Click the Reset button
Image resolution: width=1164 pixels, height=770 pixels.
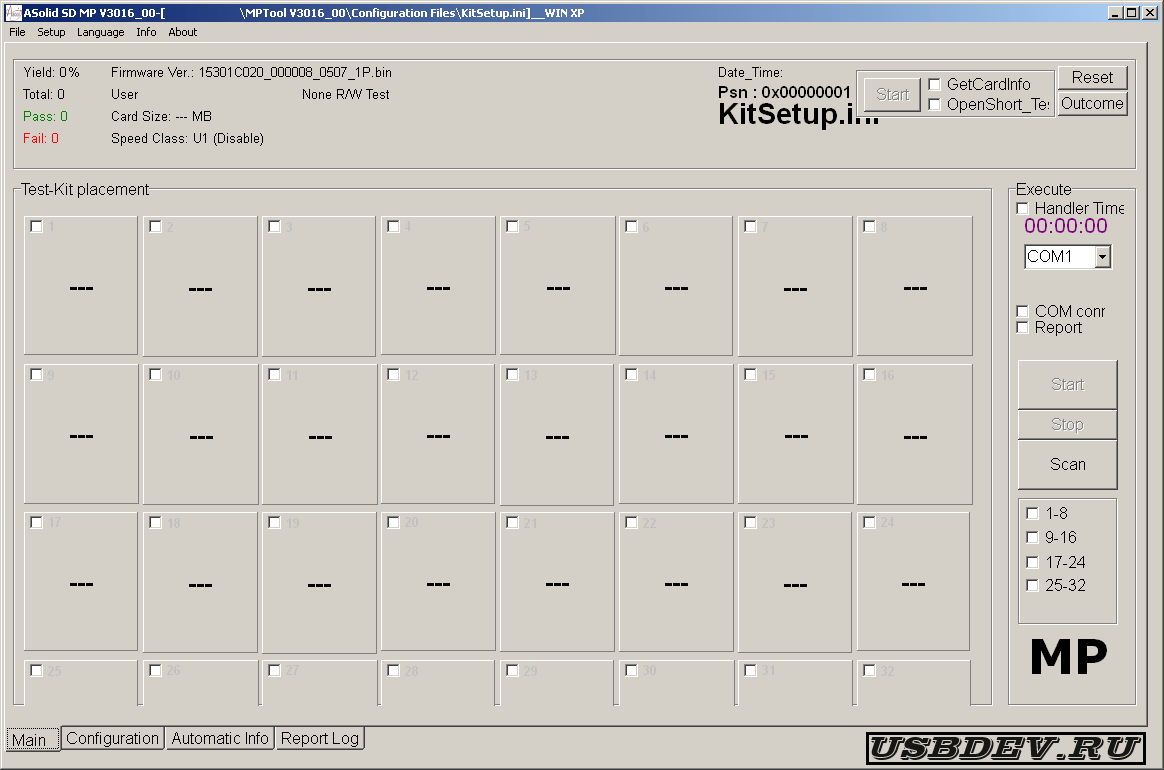tap(1092, 77)
